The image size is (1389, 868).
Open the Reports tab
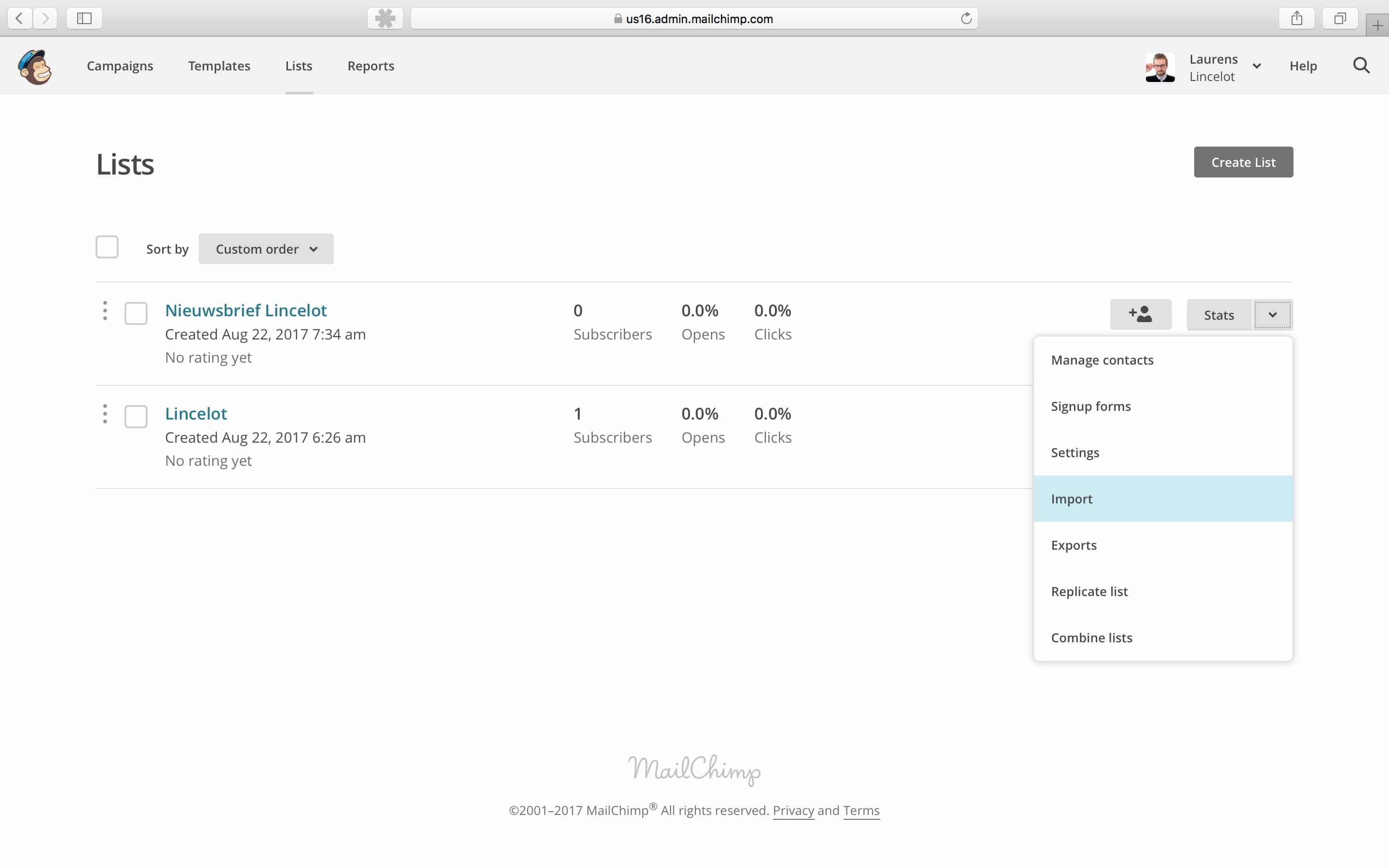point(371,66)
